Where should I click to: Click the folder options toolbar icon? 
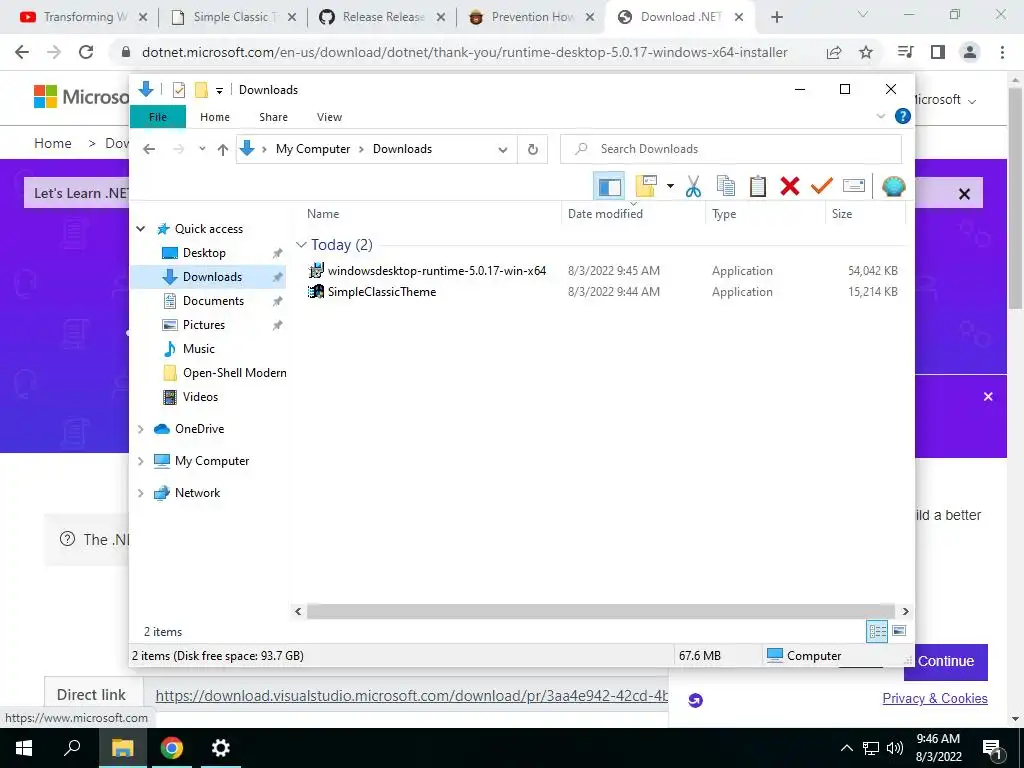point(645,186)
